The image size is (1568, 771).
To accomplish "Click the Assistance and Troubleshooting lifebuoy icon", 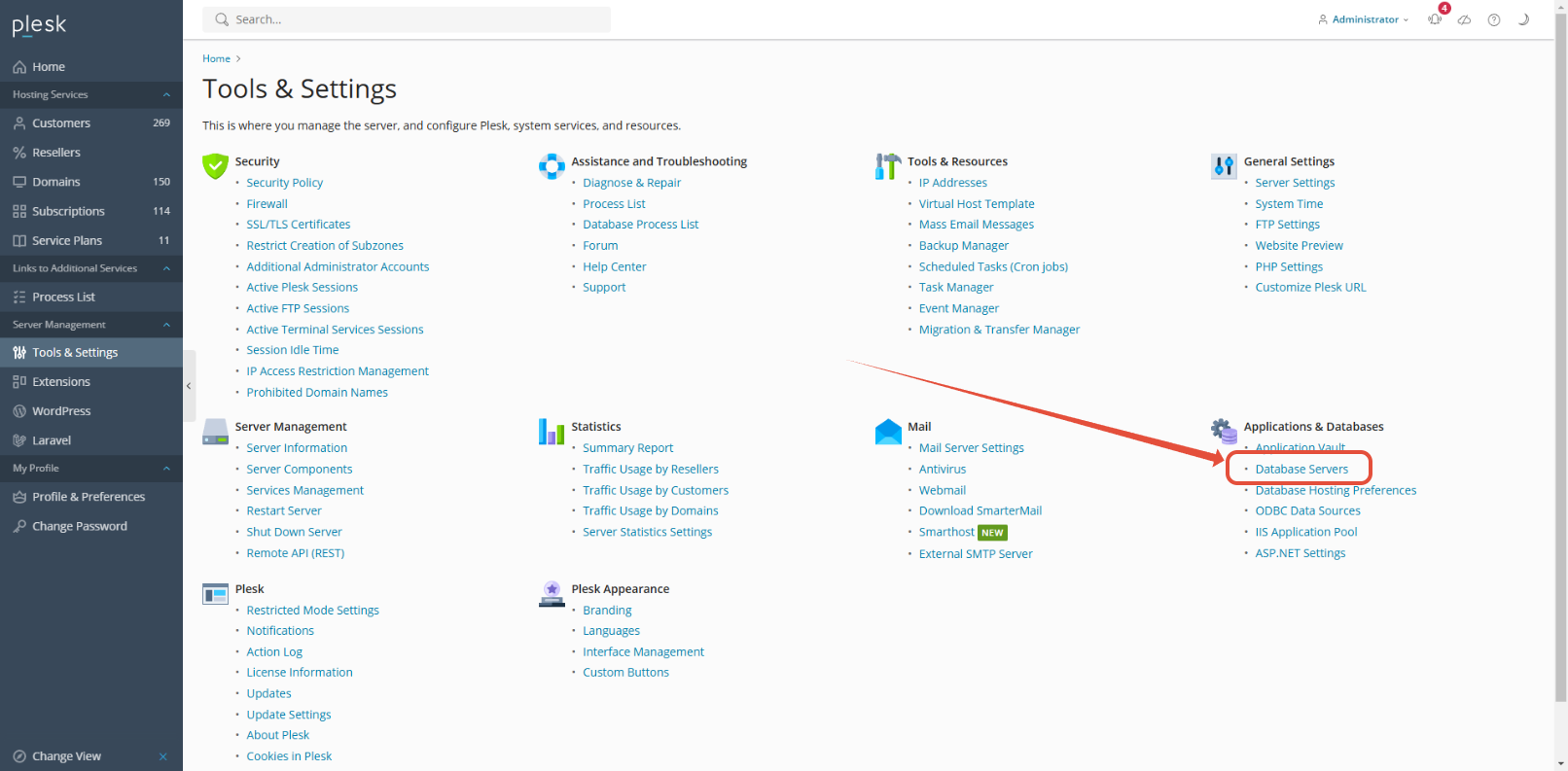I will (552, 166).
